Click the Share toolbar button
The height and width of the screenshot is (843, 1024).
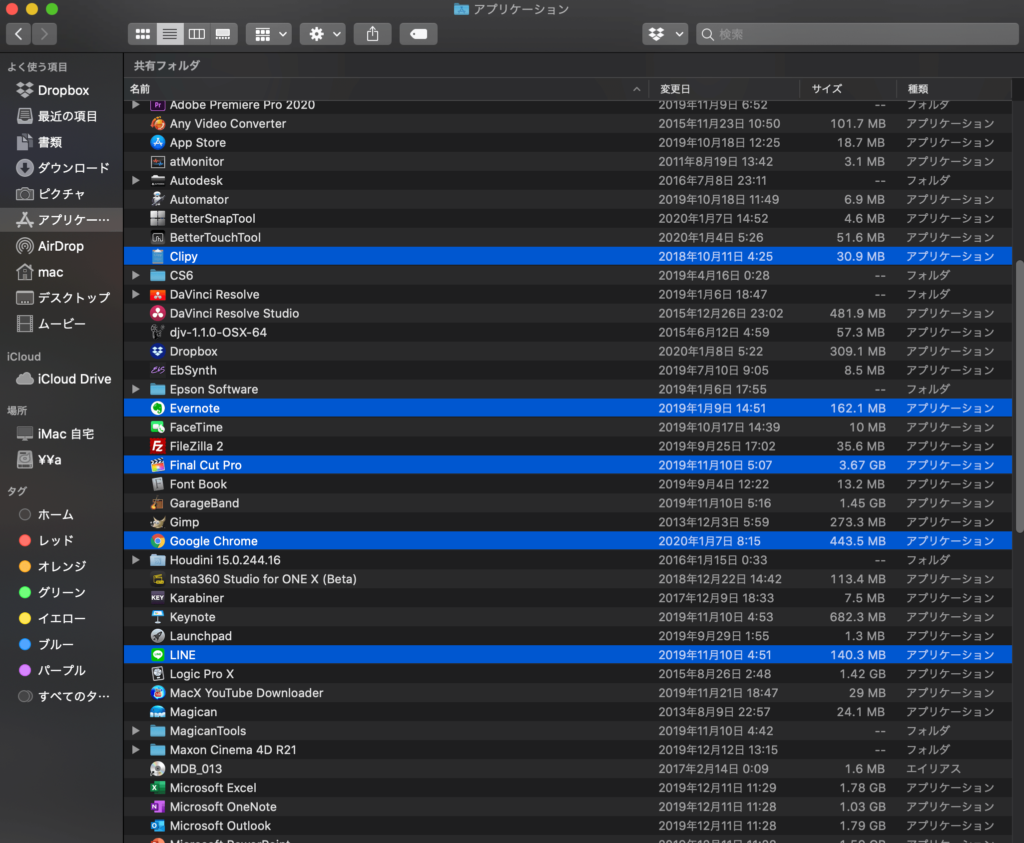tap(372, 34)
